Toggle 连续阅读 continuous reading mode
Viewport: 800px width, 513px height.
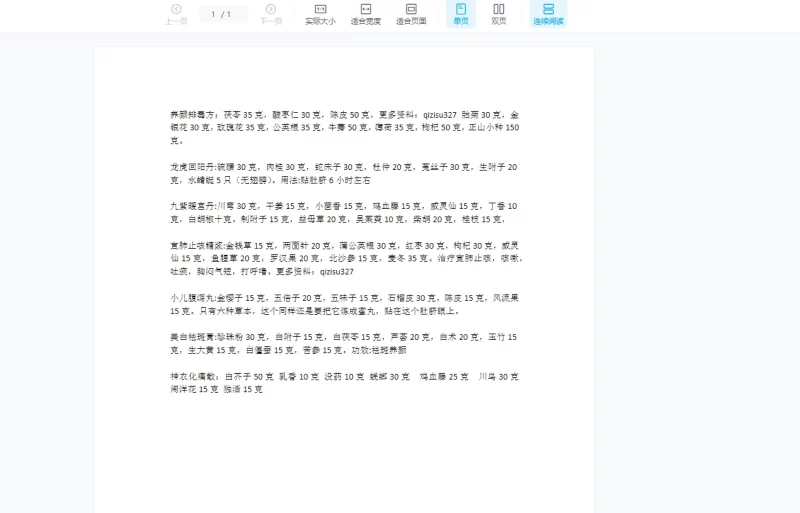tap(548, 9)
